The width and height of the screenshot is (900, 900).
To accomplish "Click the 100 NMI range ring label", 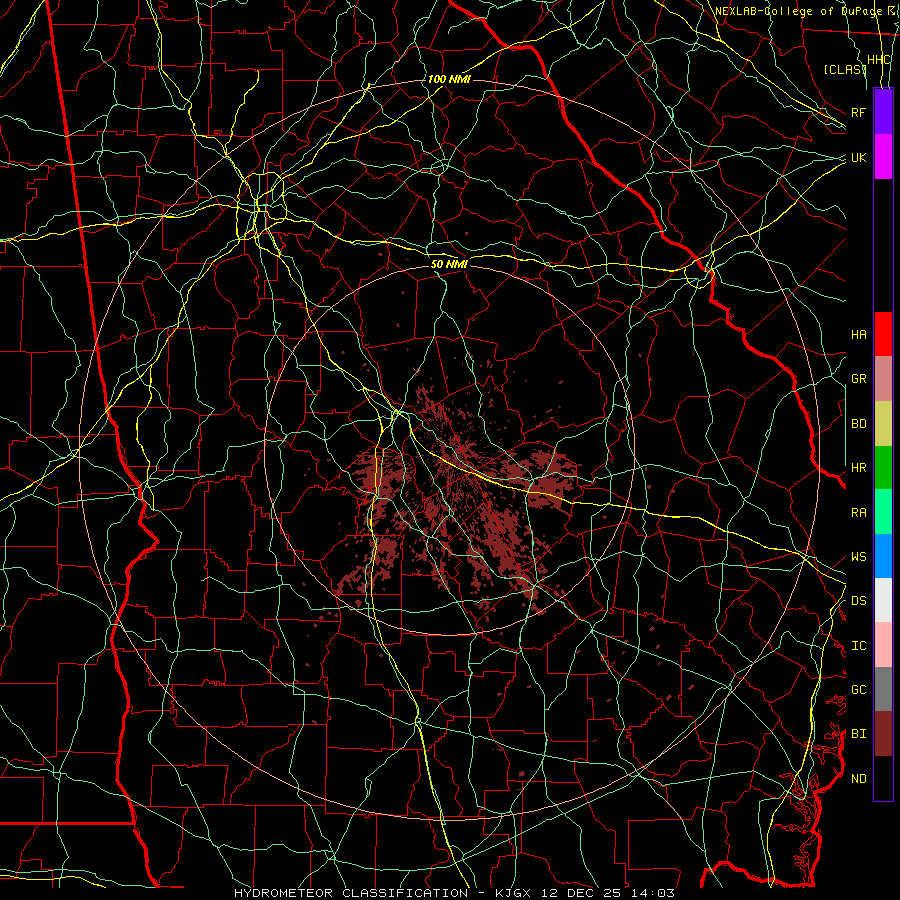I will click(x=449, y=79).
